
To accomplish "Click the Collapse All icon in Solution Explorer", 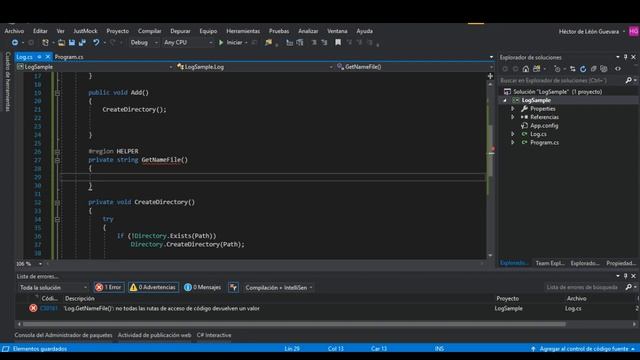I will (593, 69).
